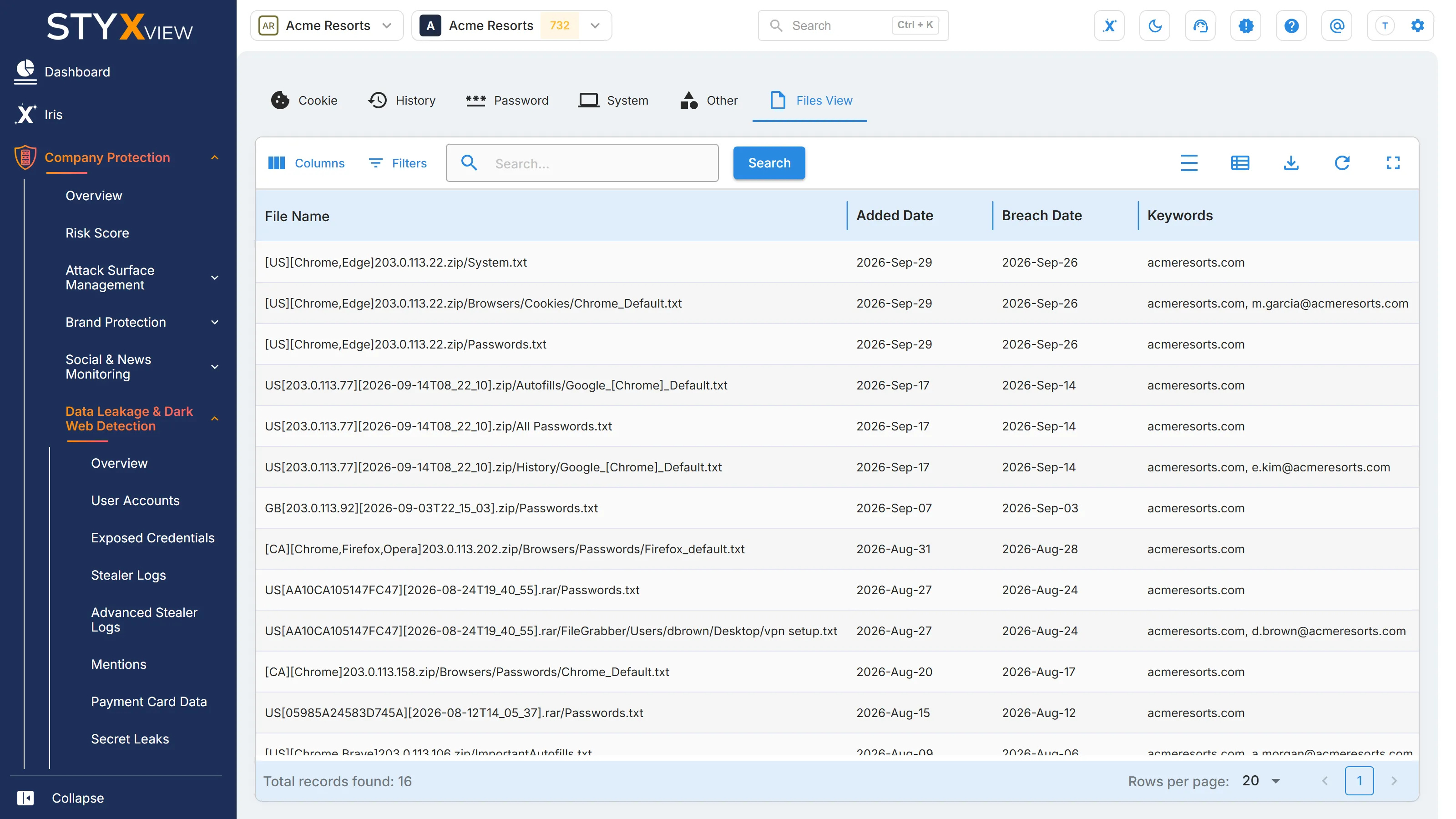Open the help question mark icon
The image size is (1456, 819).
(1291, 25)
